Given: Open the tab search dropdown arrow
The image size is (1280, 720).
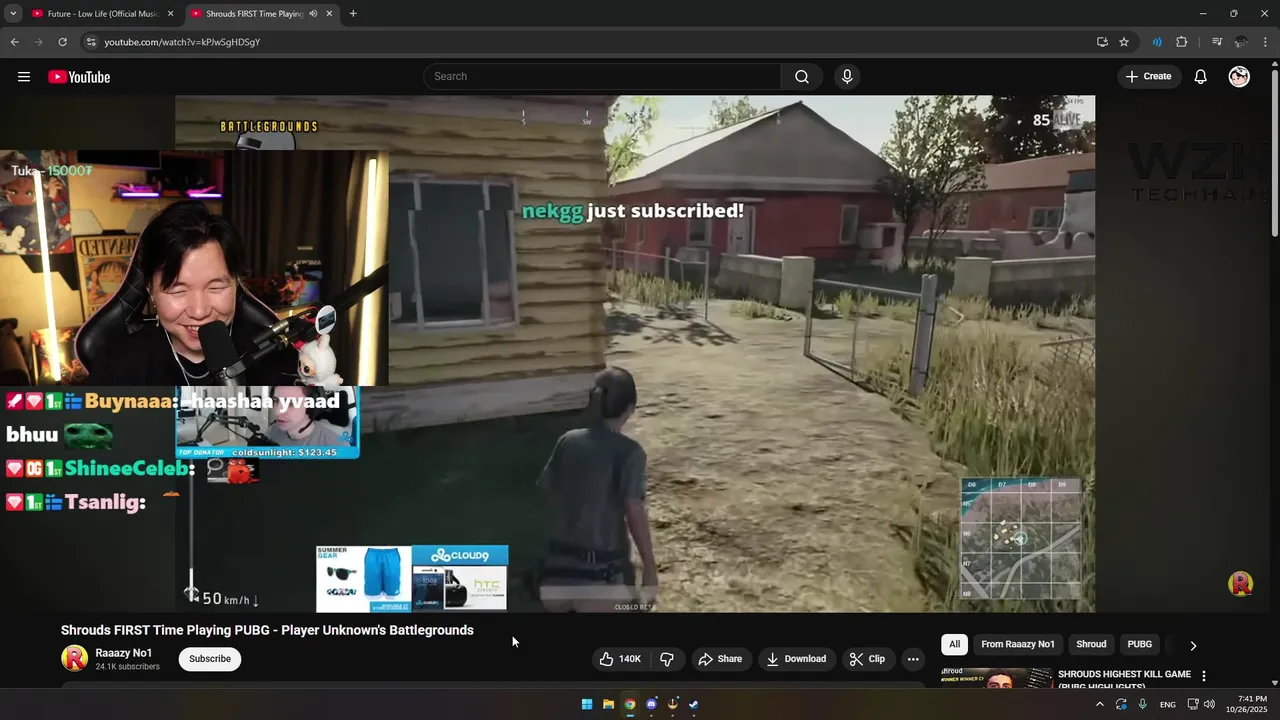Looking at the screenshot, I should (13, 14).
